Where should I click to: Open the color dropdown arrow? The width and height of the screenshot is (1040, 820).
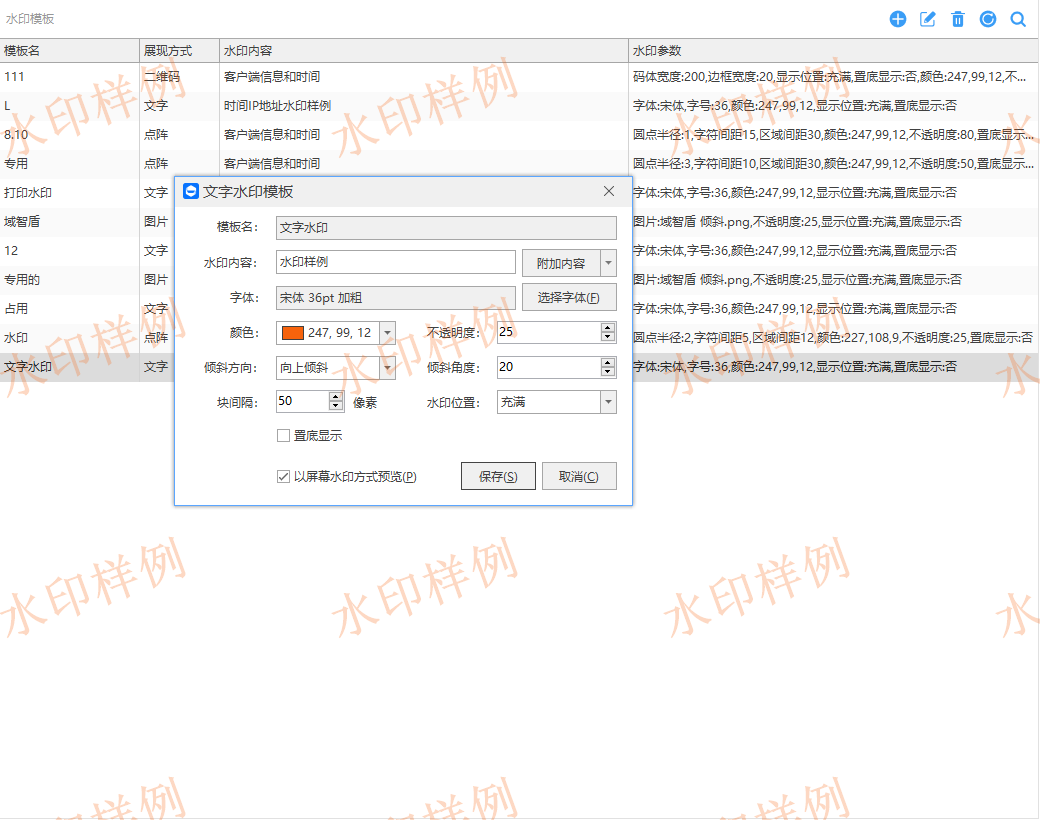[388, 332]
